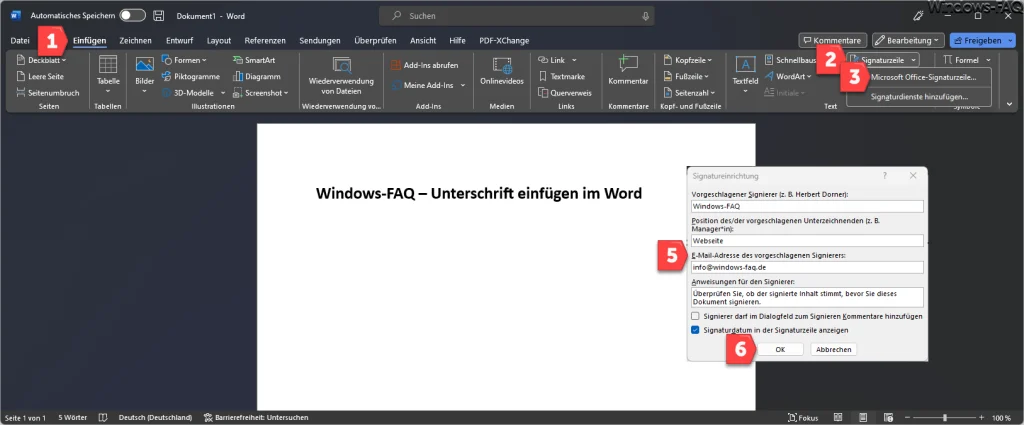
Task: Adjust the zoom slider in status bar
Action: (944, 417)
